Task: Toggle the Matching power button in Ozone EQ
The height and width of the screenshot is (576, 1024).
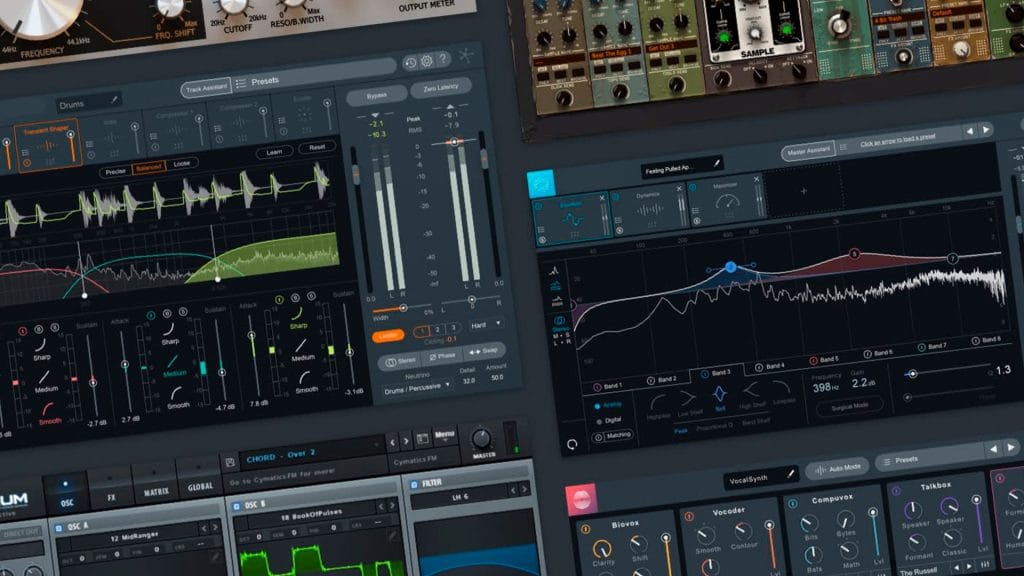Action: pos(599,437)
